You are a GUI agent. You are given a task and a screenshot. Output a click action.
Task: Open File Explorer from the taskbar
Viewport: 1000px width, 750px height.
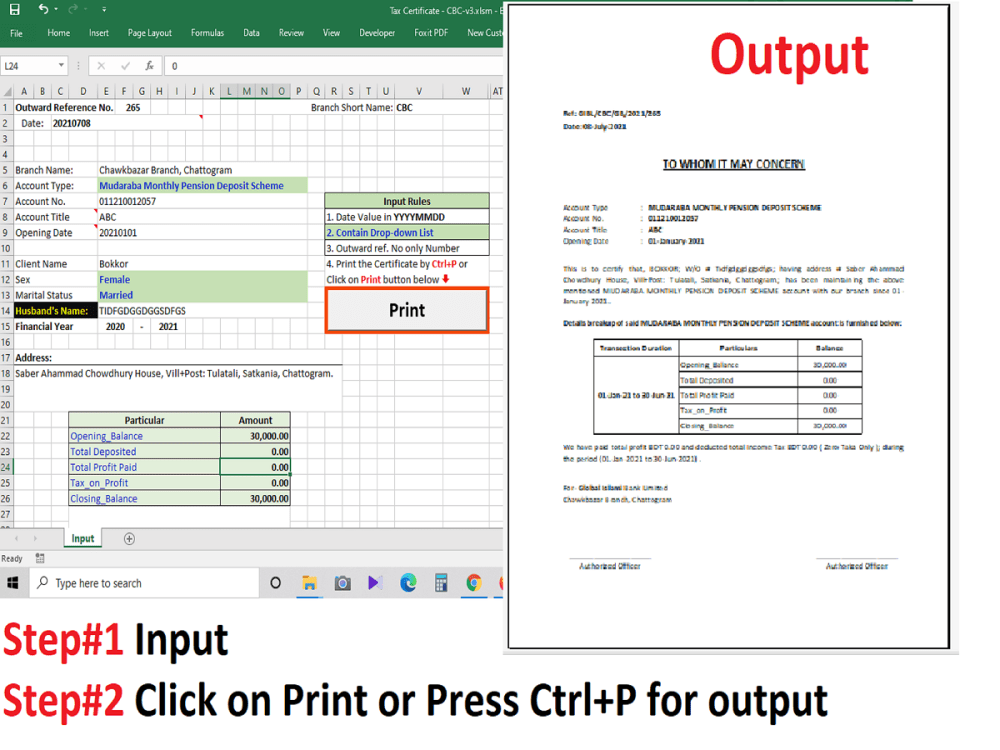(309, 583)
